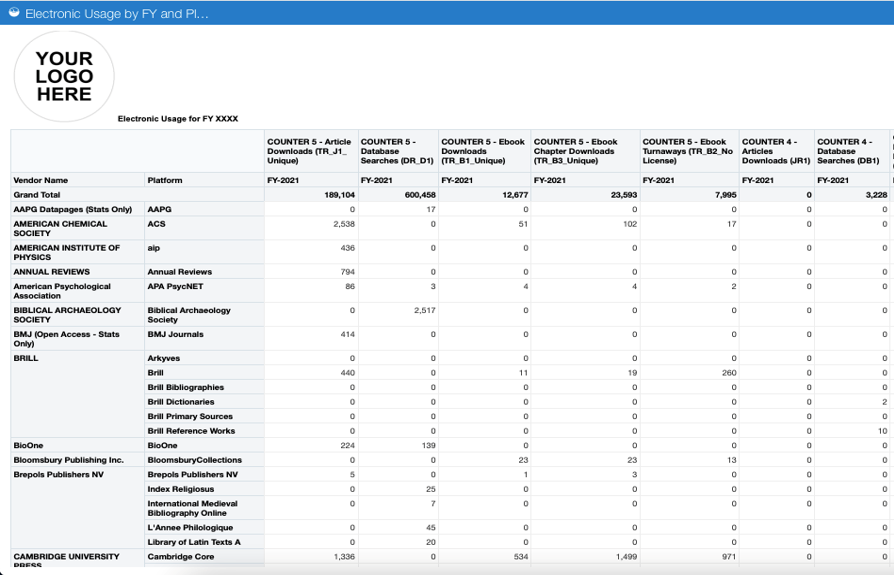Select Annual Reviews value 794
The width and height of the screenshot is (894, 575).
[x=347, y=272]
